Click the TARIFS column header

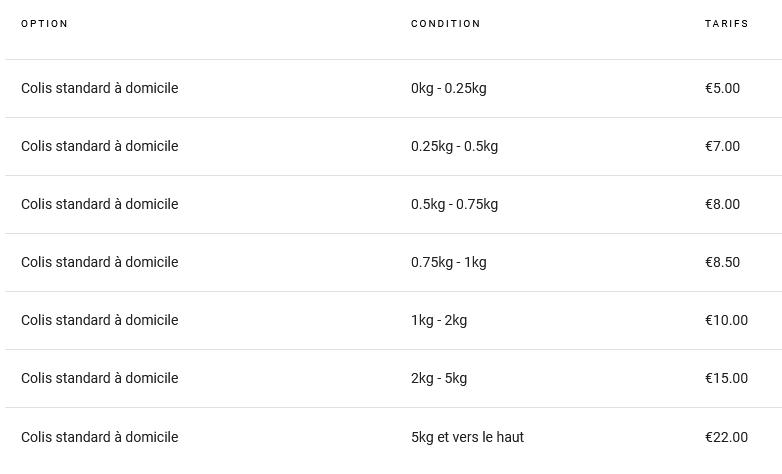point(726,24)
